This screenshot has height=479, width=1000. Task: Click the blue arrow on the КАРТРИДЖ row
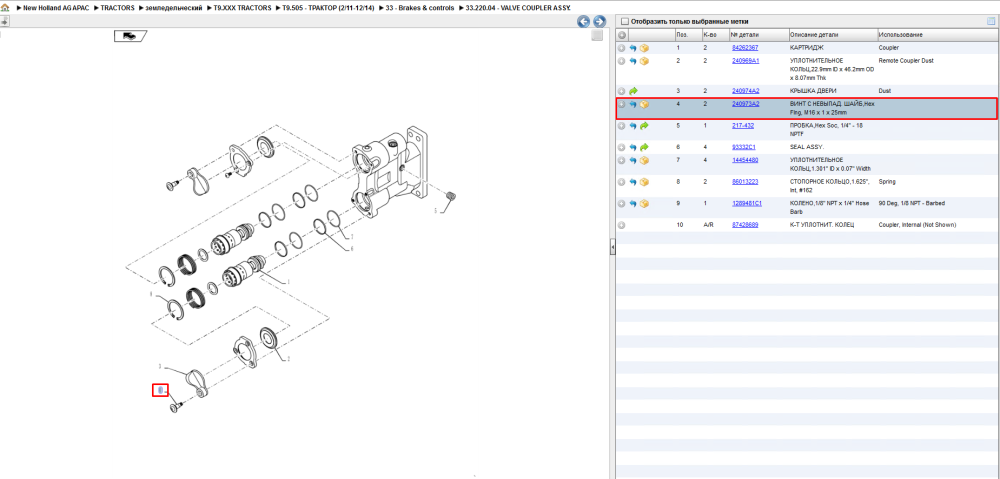(x=633, y=48)
